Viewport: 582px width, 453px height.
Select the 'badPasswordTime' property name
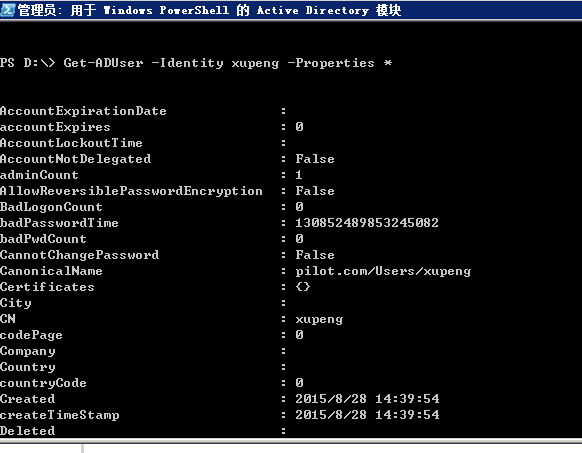pos(59,223)
